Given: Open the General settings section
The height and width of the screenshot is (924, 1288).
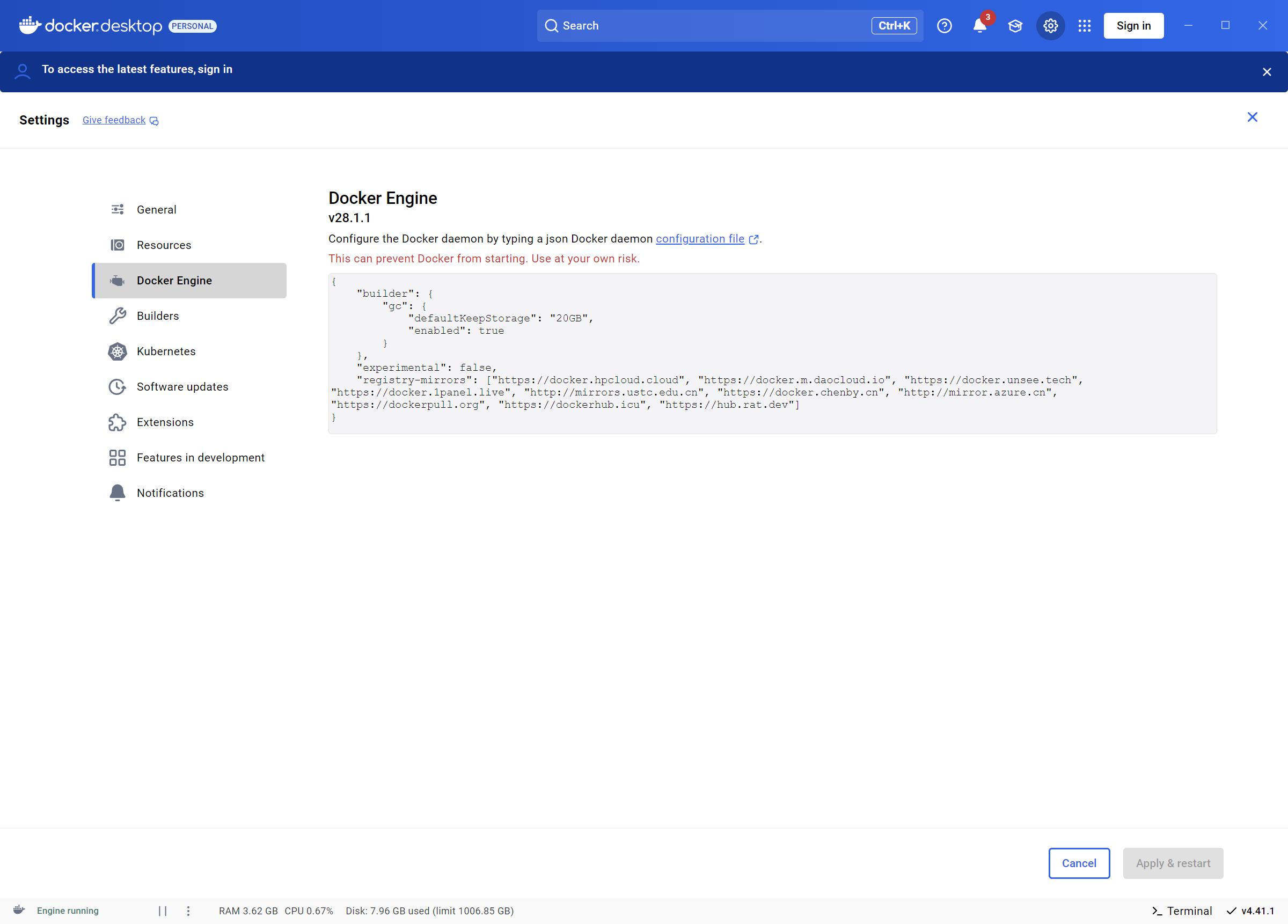Looking at the screenshot, I should pyautogui.click(x=156, y=210).
